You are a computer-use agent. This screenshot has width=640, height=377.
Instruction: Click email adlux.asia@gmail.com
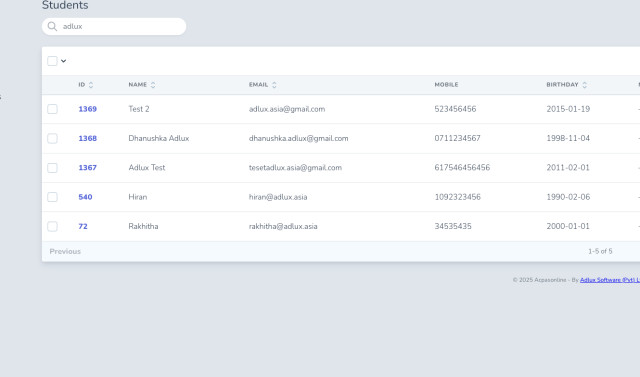click(x=287, y=109)
